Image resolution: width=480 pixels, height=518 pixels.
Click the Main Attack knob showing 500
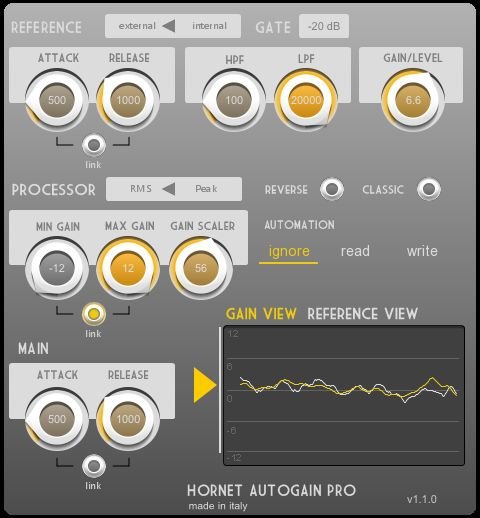tap(57, 419)
